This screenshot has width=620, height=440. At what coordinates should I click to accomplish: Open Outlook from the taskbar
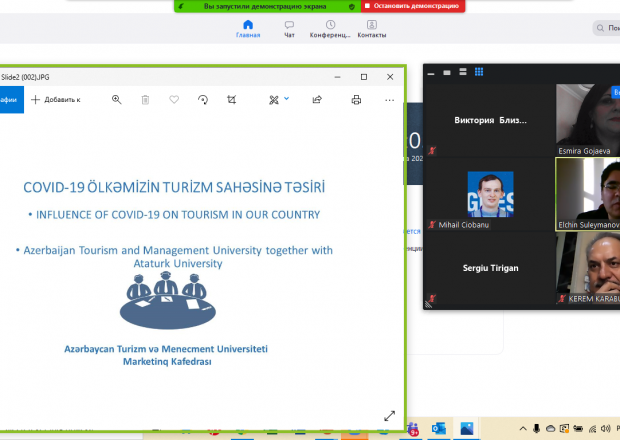pos(439,429)
